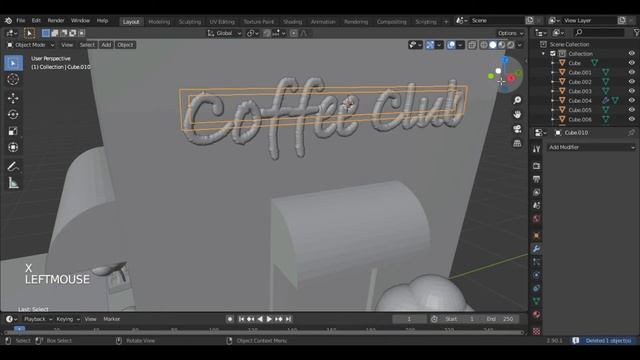Open the Object Data properties tab
Screen dimensions: 640x360
click(x=536, y=301)
